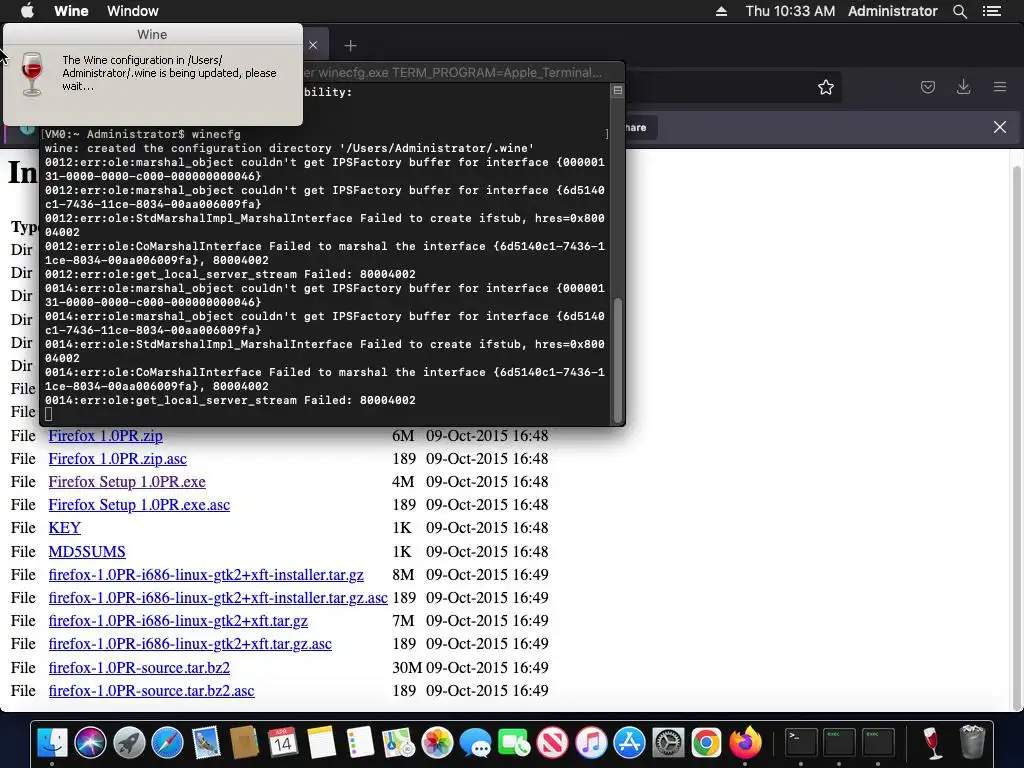Screen dimensions: 1024x768
Task: Download Firefox Setup 1.0PR.exe
Action: click(x=127, y=481)
